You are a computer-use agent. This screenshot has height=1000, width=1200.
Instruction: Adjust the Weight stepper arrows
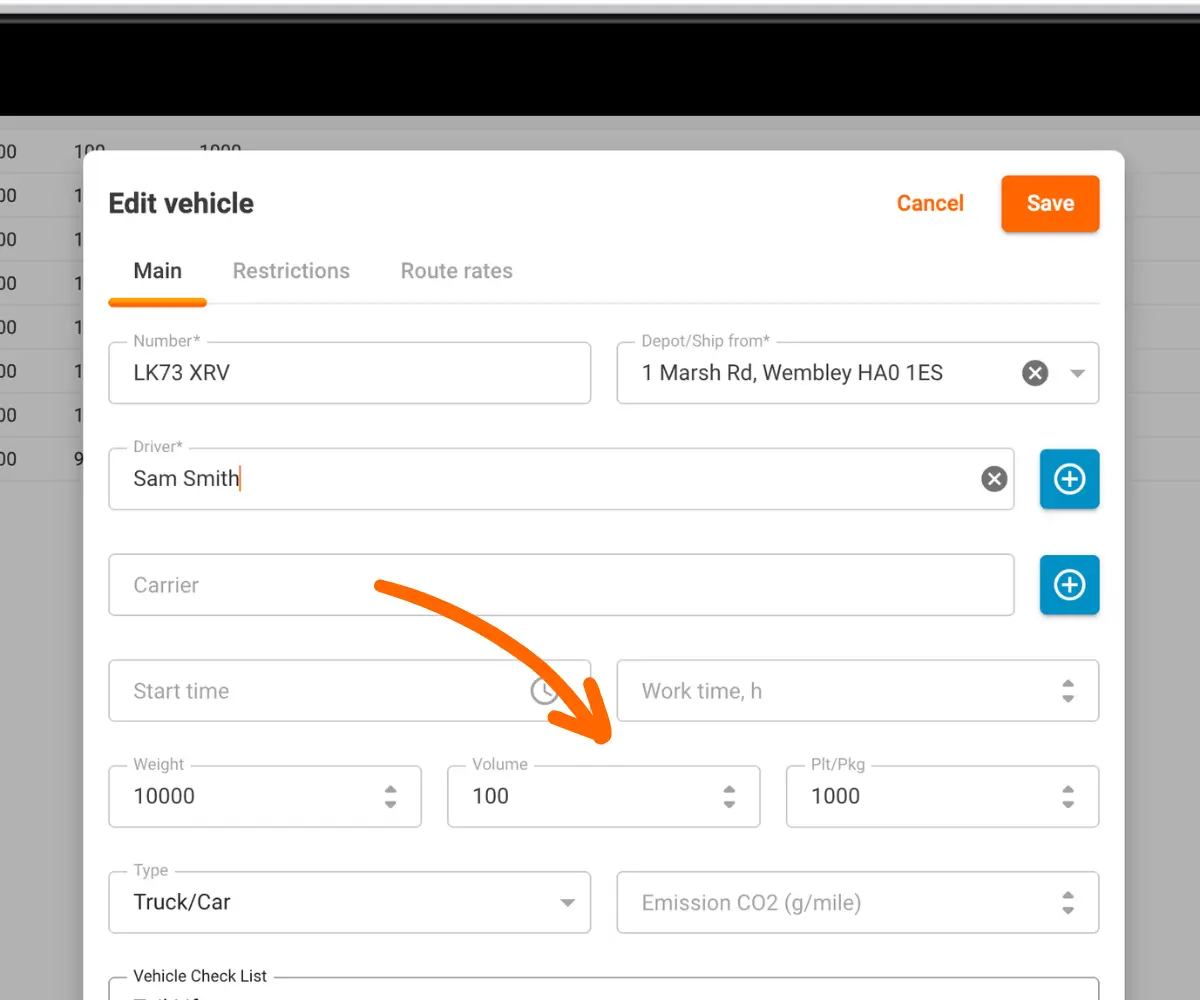coord(390,797)
